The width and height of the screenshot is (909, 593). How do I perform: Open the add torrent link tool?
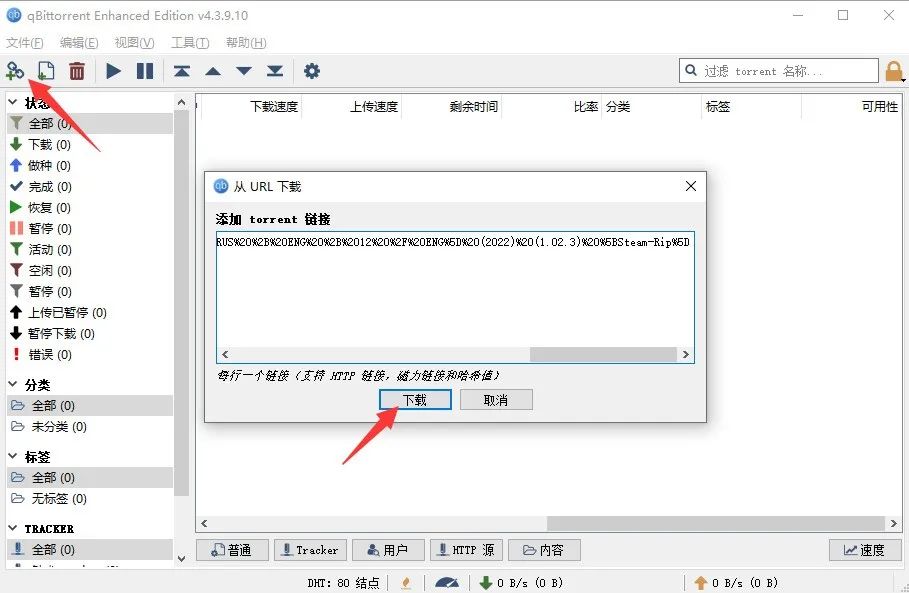click(x=15, y=71)
